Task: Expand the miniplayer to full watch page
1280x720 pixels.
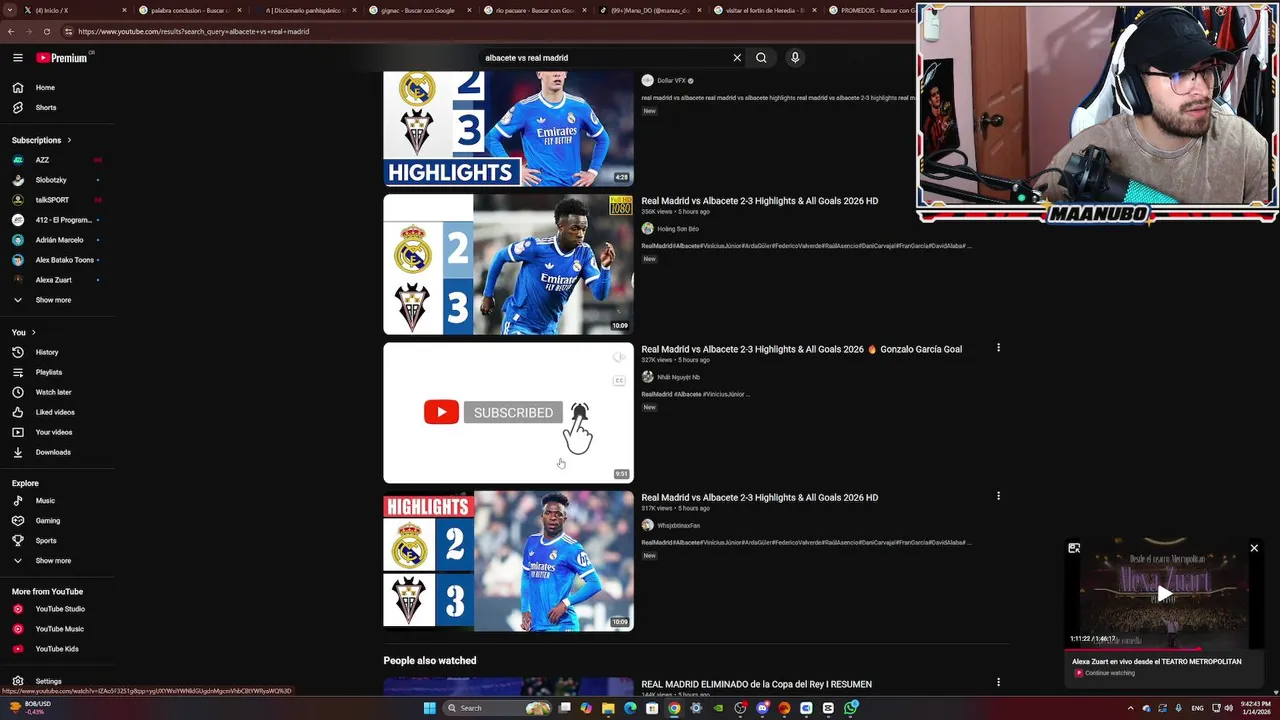Action: click(x=1074, y=548)
